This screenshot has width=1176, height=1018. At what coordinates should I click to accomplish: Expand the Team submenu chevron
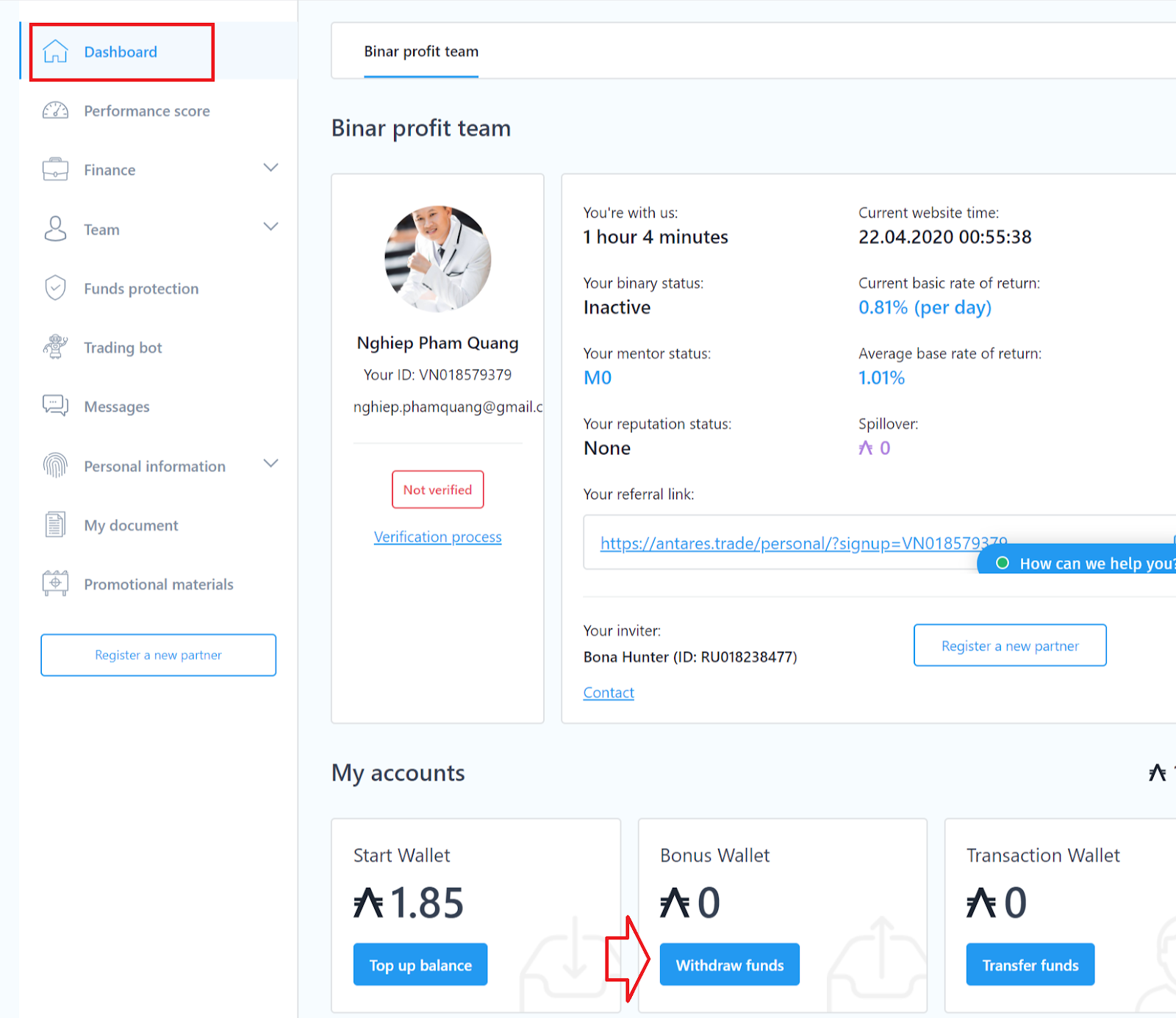[x=271, y=226]
